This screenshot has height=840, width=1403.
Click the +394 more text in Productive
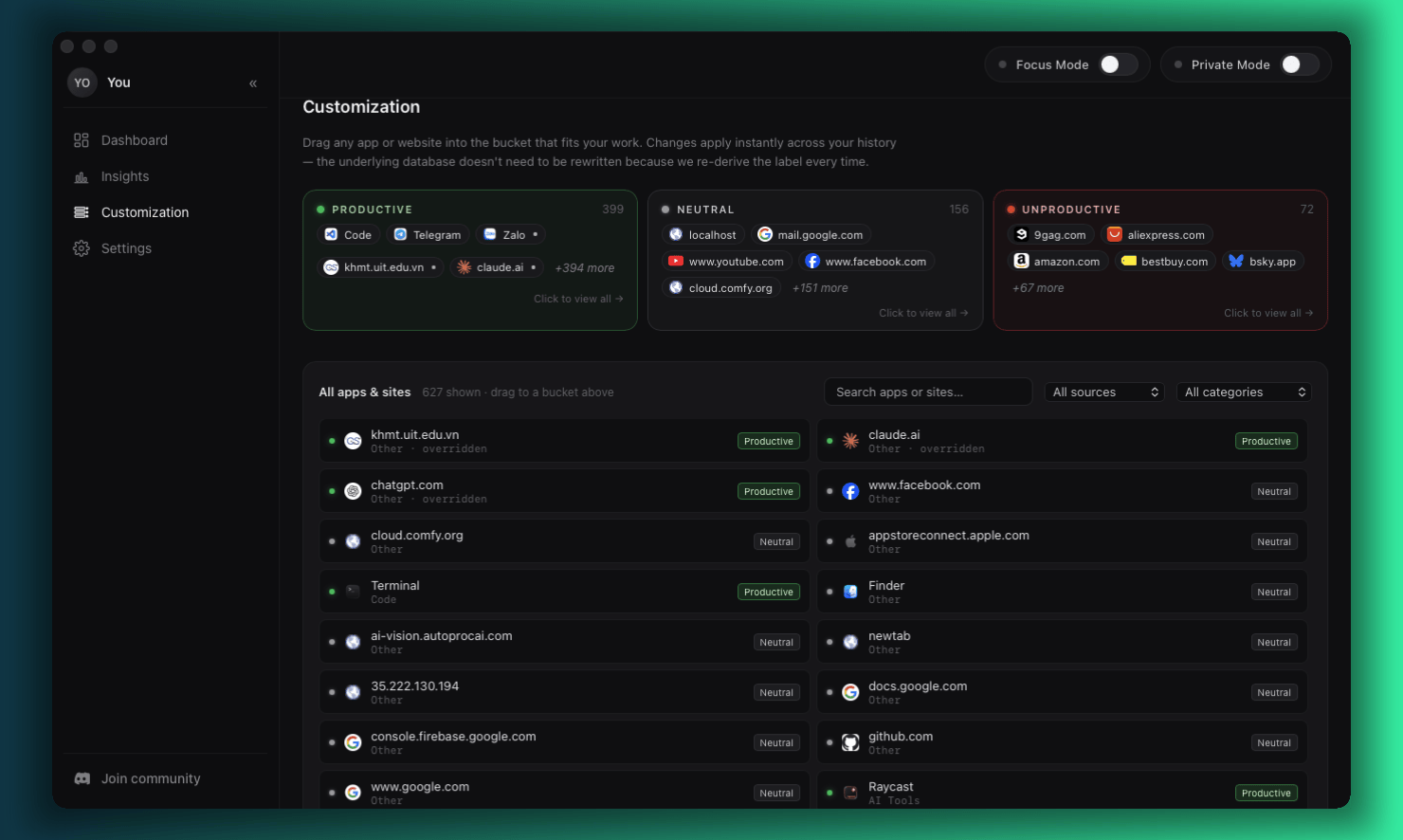[585, 268]
